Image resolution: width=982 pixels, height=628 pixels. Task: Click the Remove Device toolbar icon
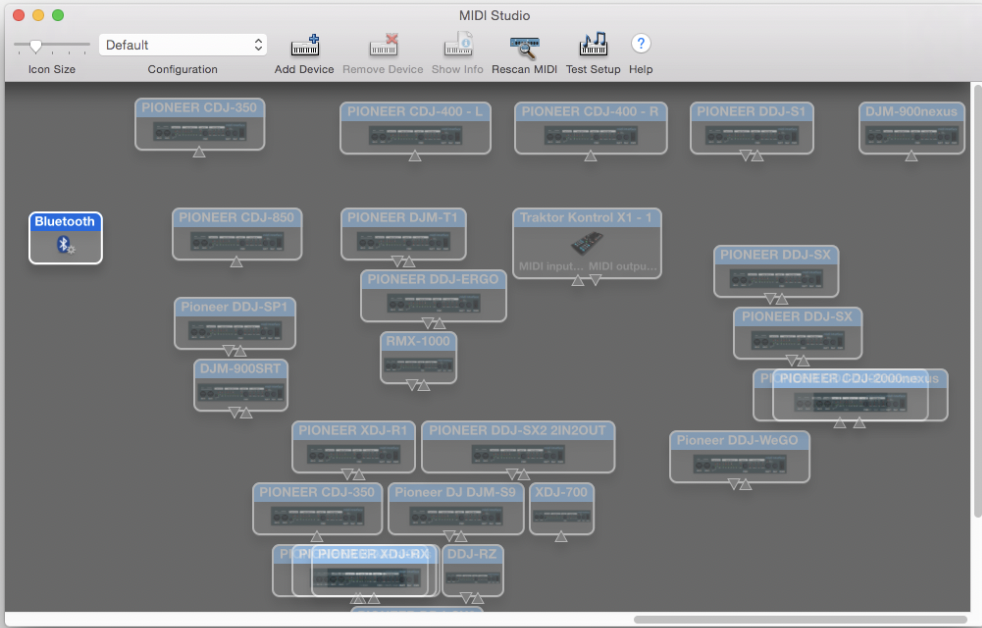[383, 46]
